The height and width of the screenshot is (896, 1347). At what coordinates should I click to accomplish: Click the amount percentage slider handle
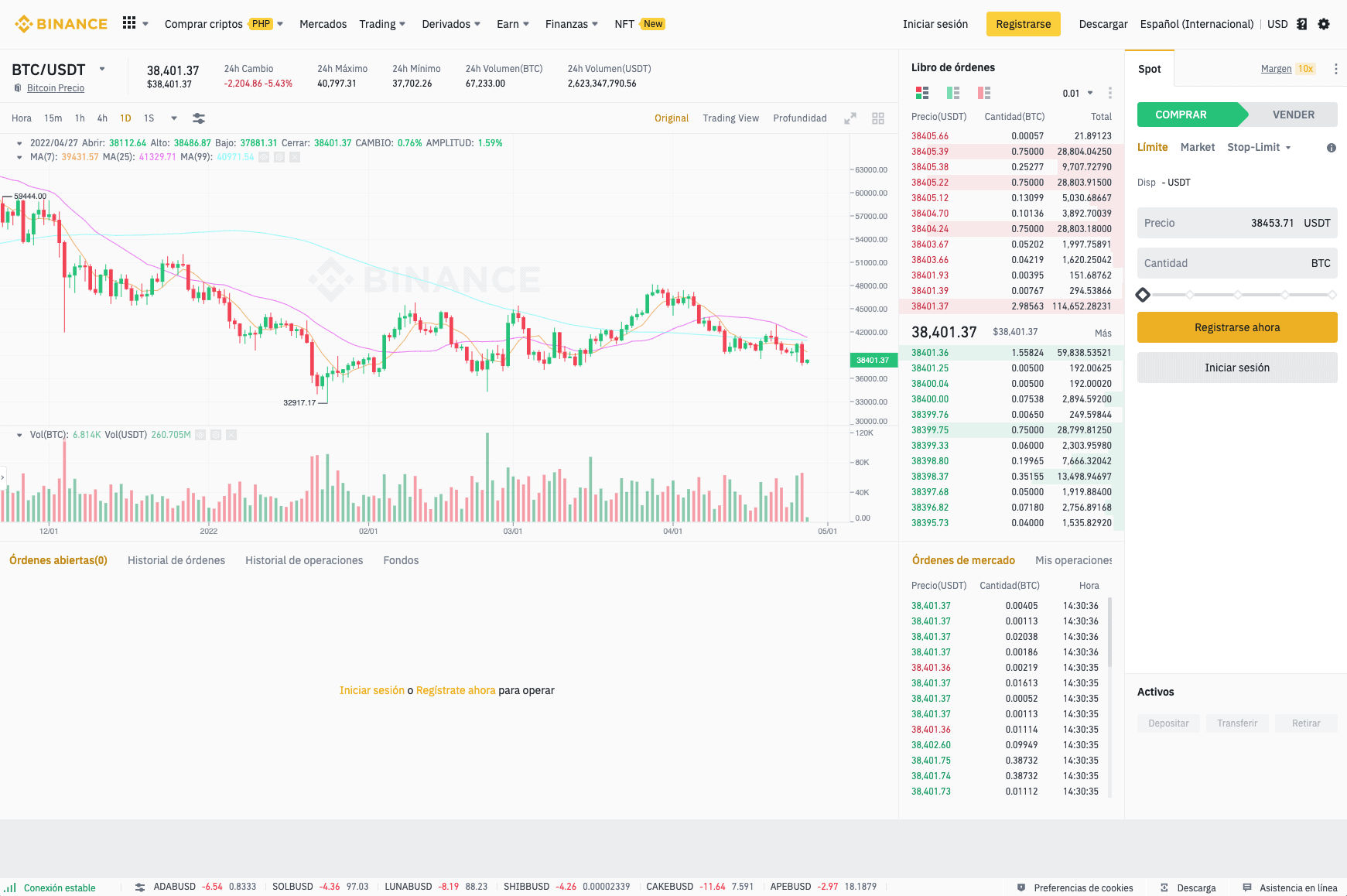[x=1143, y=295]
